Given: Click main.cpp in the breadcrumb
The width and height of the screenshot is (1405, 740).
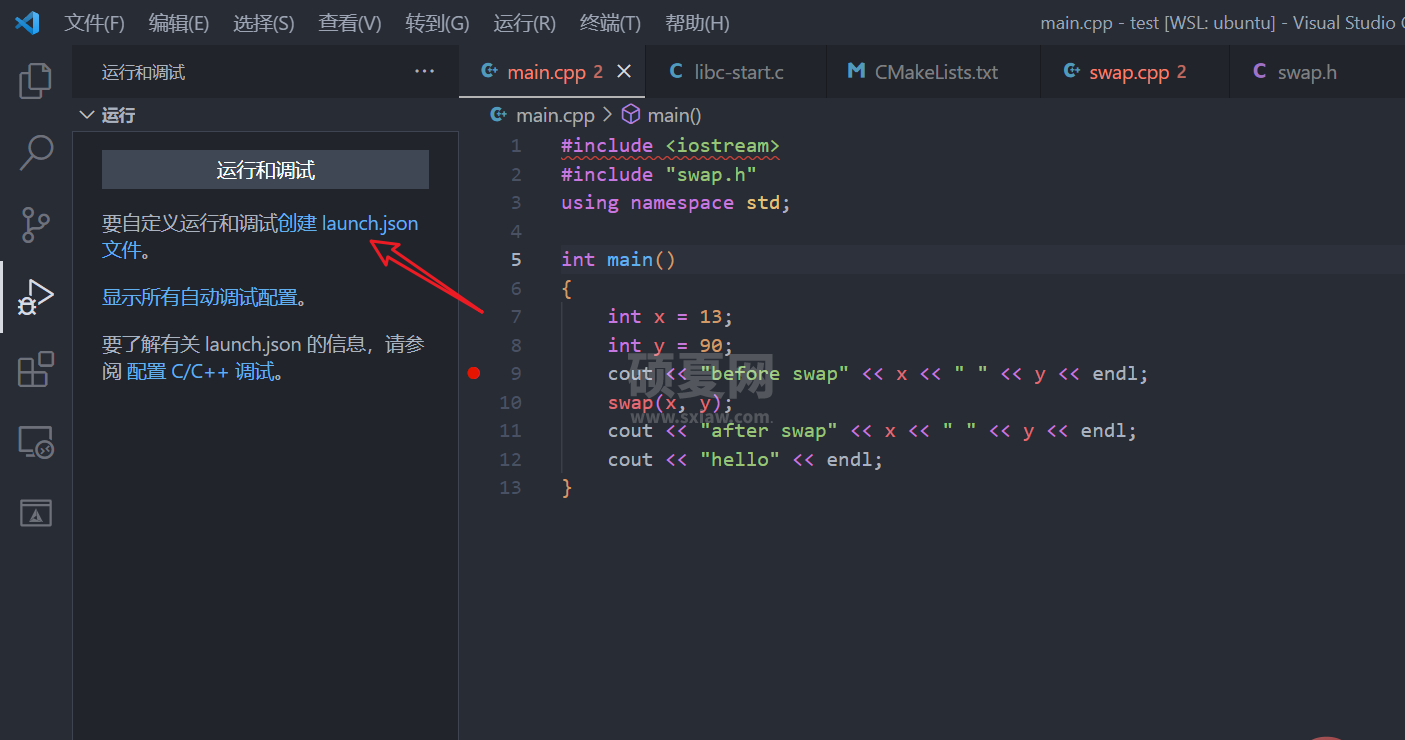Looking at the screenshot, I should pyautogui.click(x=555, y=115).
